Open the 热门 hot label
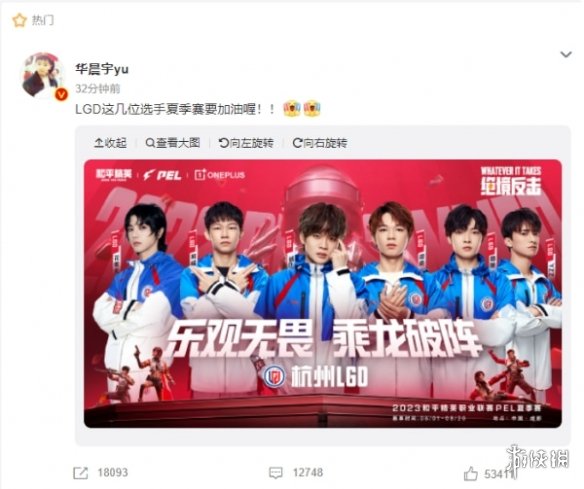584x489 pixels. (x=42, y=20)
